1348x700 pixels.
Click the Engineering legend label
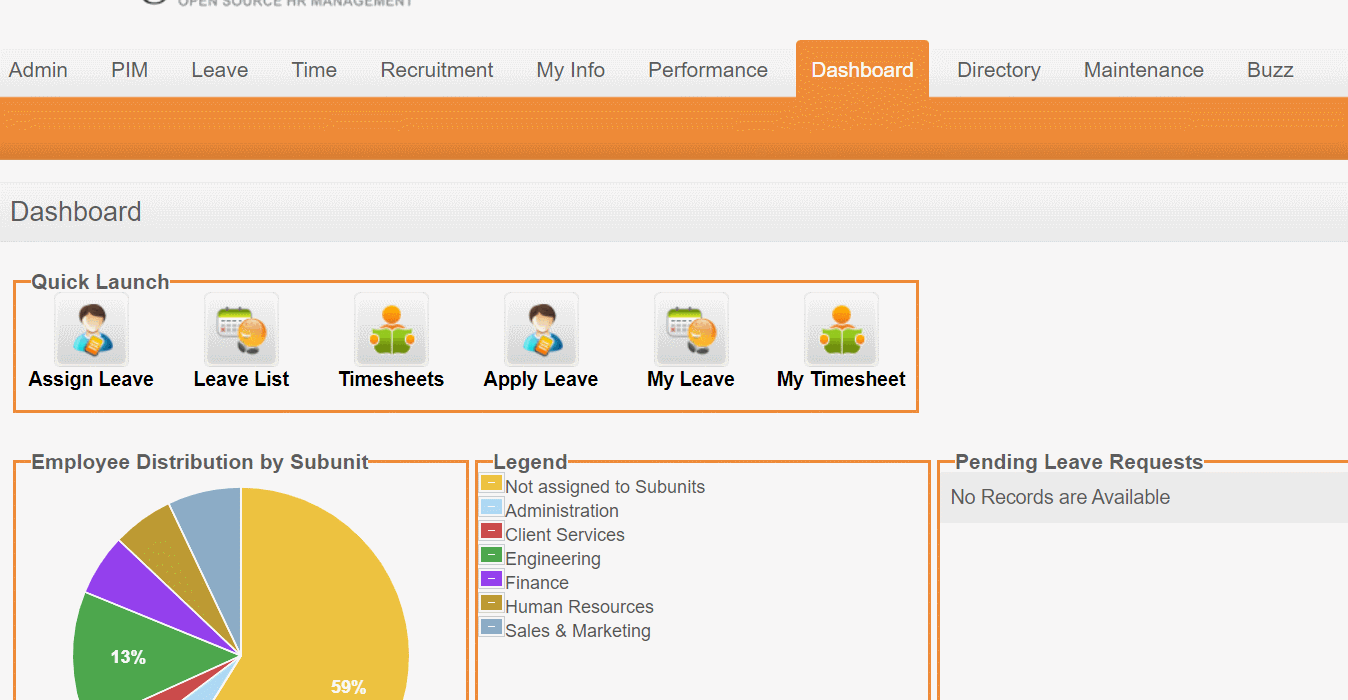pos(553,559)
